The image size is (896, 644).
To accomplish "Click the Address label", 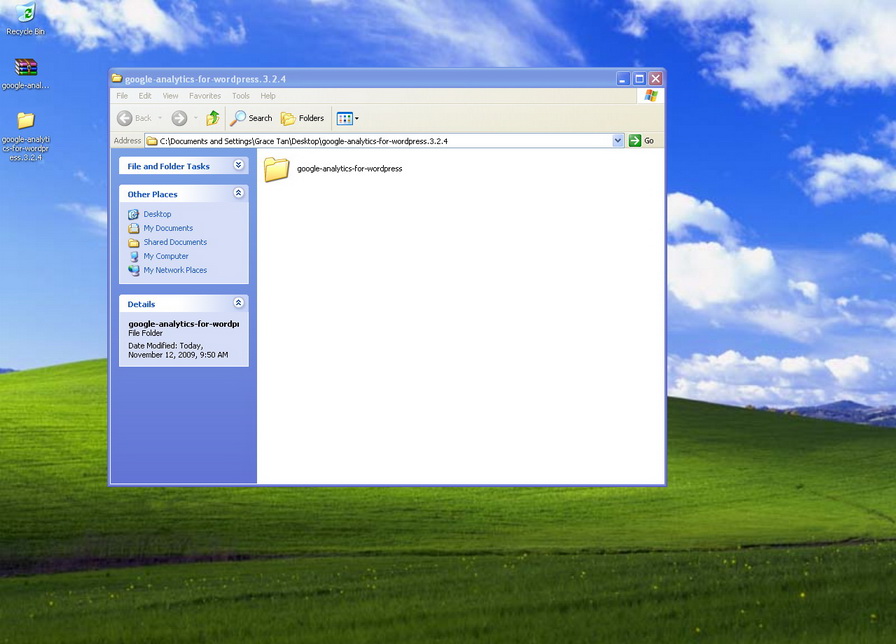I will click(127, 141).
